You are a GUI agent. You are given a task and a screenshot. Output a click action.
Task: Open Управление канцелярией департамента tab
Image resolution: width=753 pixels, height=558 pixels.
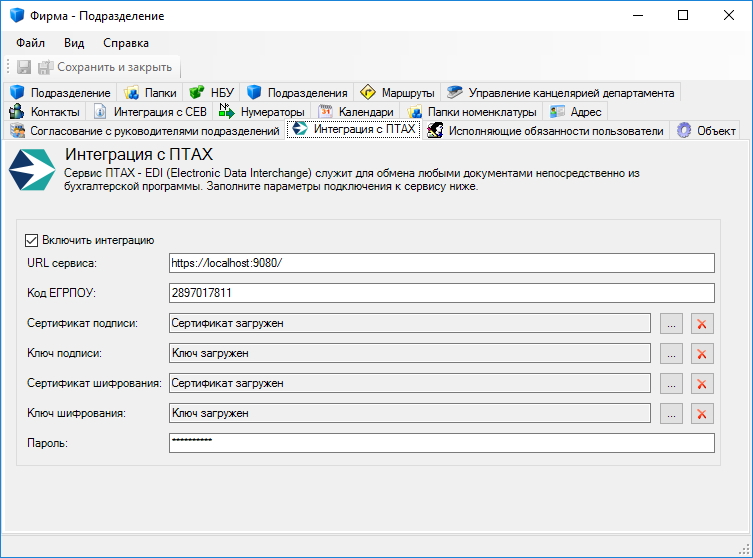[x=560, y=92]
